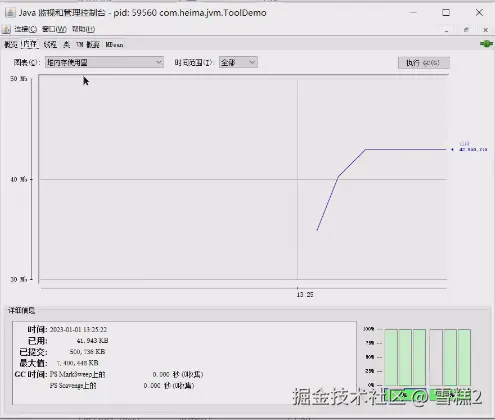
Task: Select the first memory pool bar on the left
Action: click(391, 357)
